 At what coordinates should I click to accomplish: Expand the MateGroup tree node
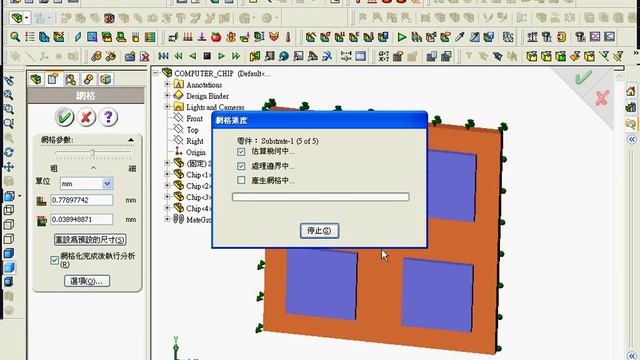(x=167, y=219)
